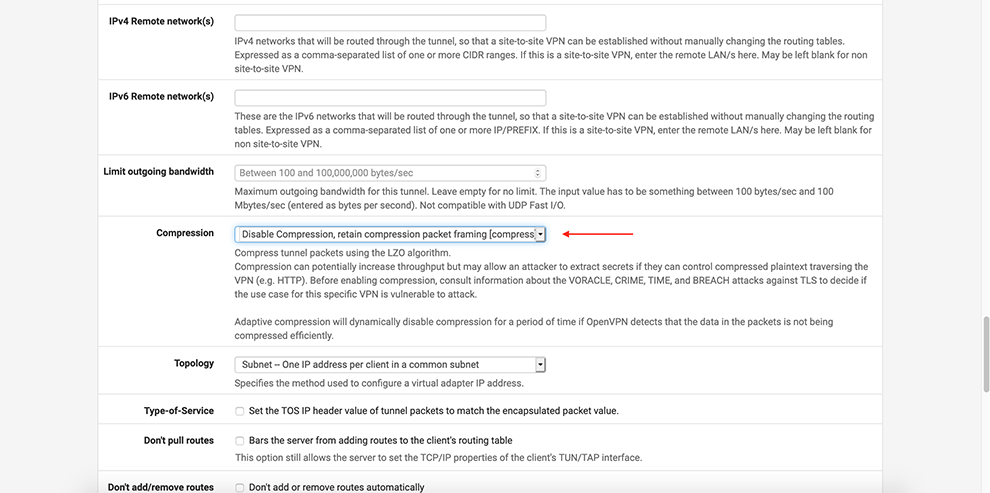Increase bandwidth limit with stepper up arrow
Image resolution: width=990 pixels, height=493 pixels.
click(x=540, y=170)
